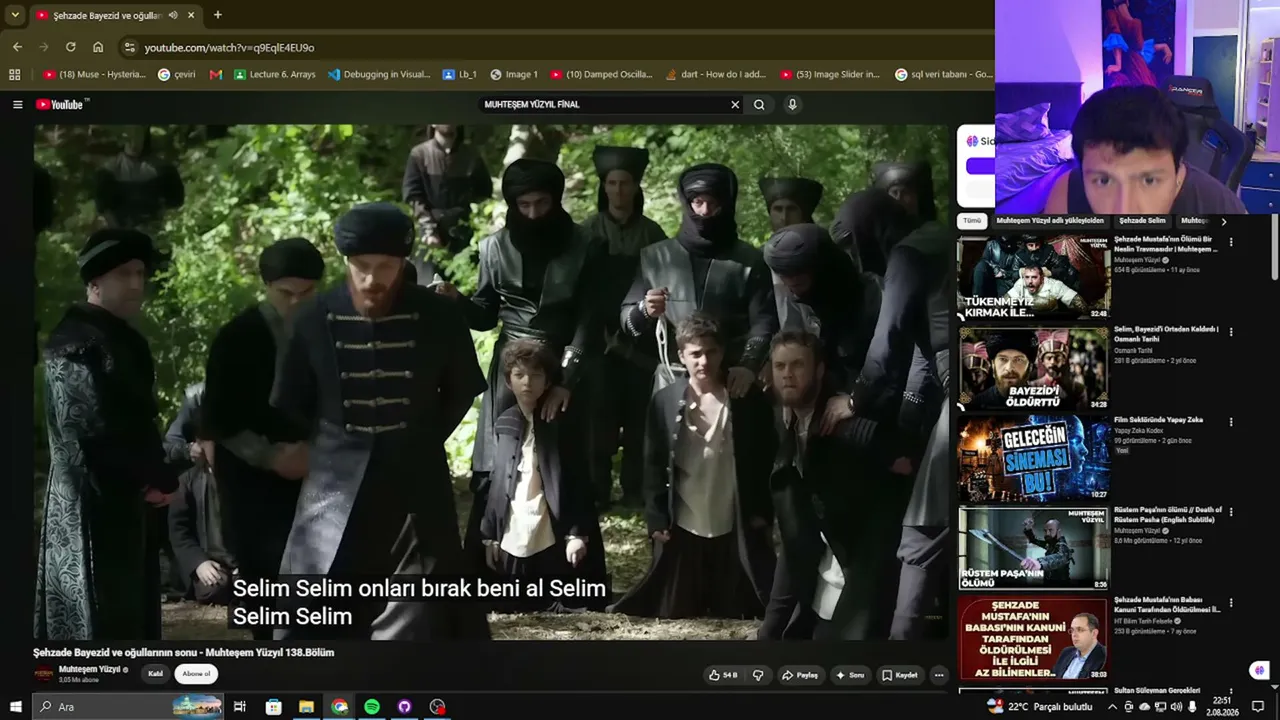Share the video via Paylaş

click(x=800, y=675)
